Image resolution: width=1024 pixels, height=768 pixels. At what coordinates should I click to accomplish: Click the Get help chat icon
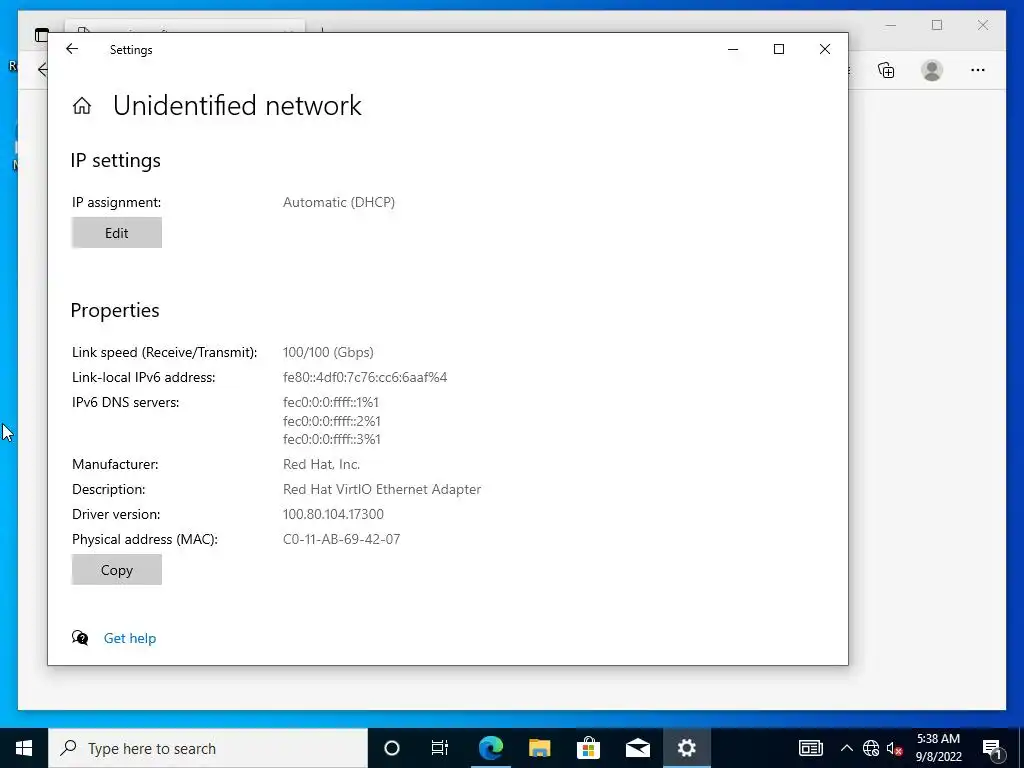pos(80,638)
